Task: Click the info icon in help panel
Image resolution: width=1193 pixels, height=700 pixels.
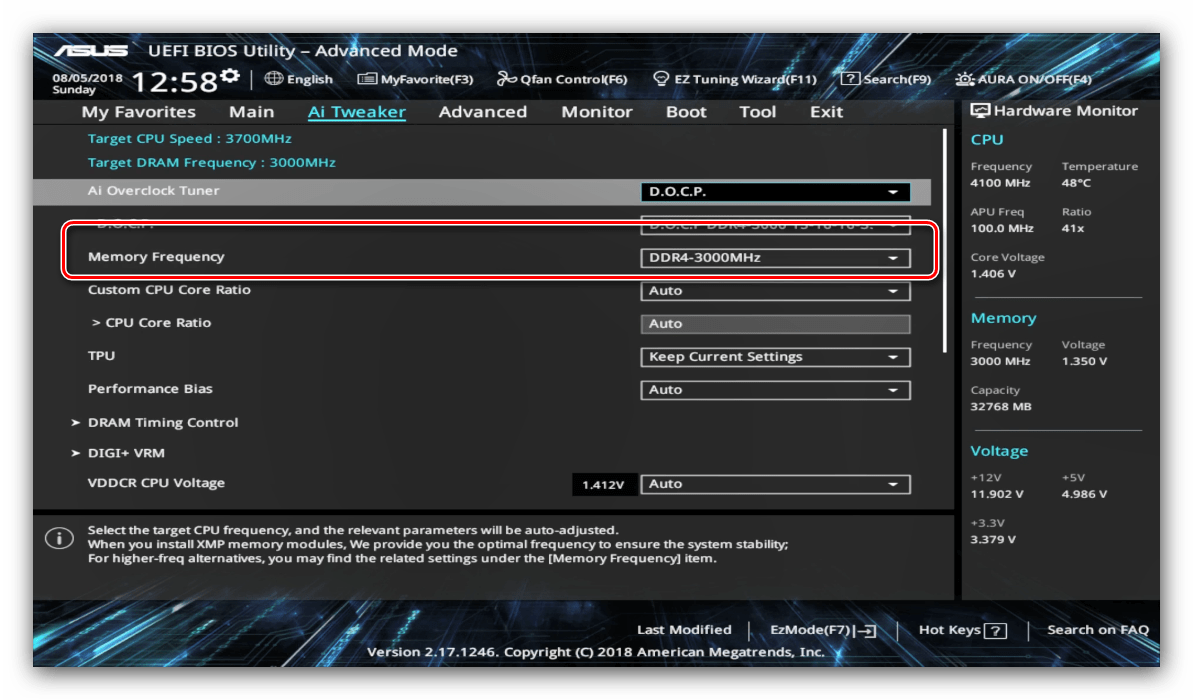Action: pyautogui.click(x=59, y=539)
